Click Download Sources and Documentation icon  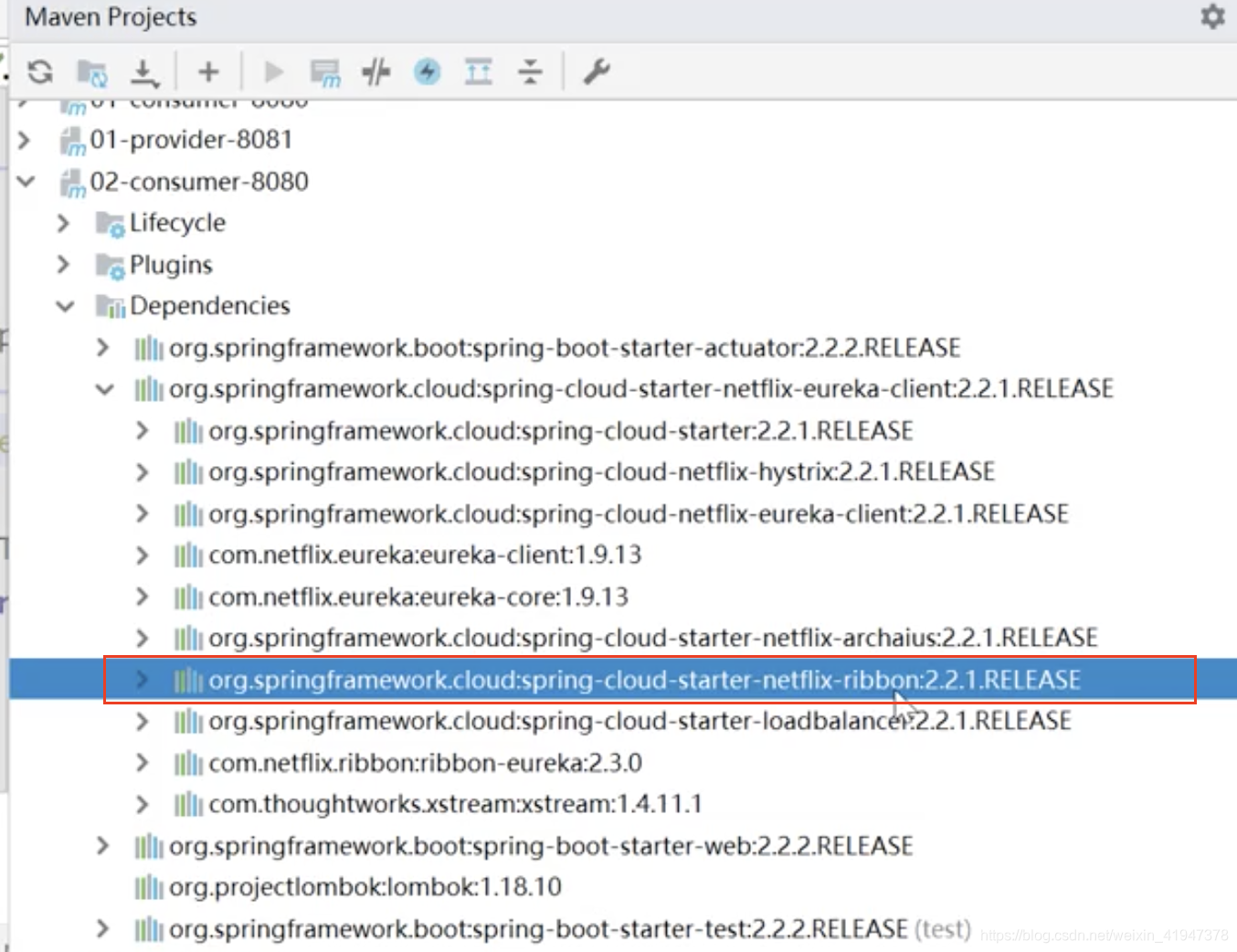point(144,72)
